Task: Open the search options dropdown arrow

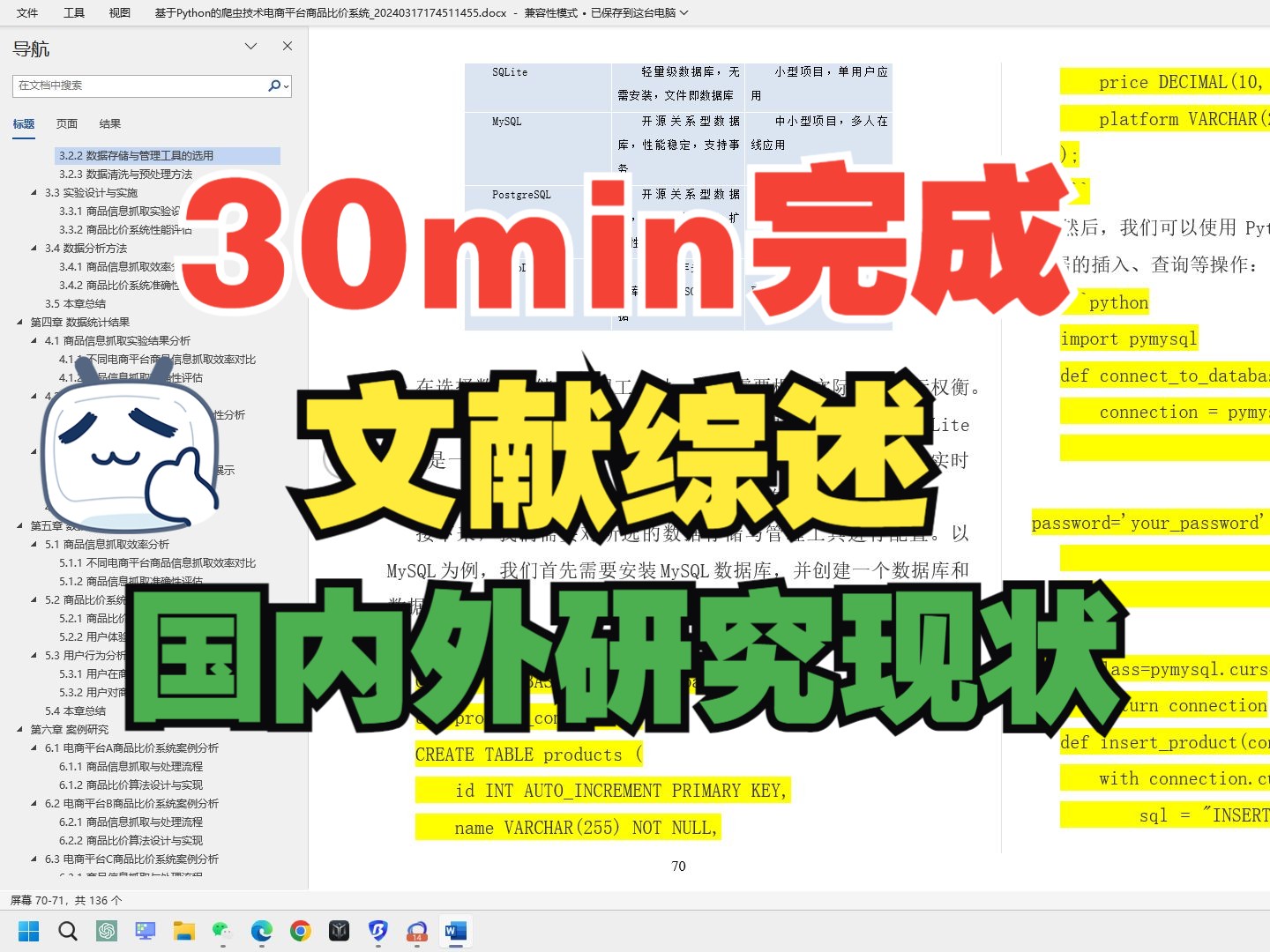Action: pos(286,86)
